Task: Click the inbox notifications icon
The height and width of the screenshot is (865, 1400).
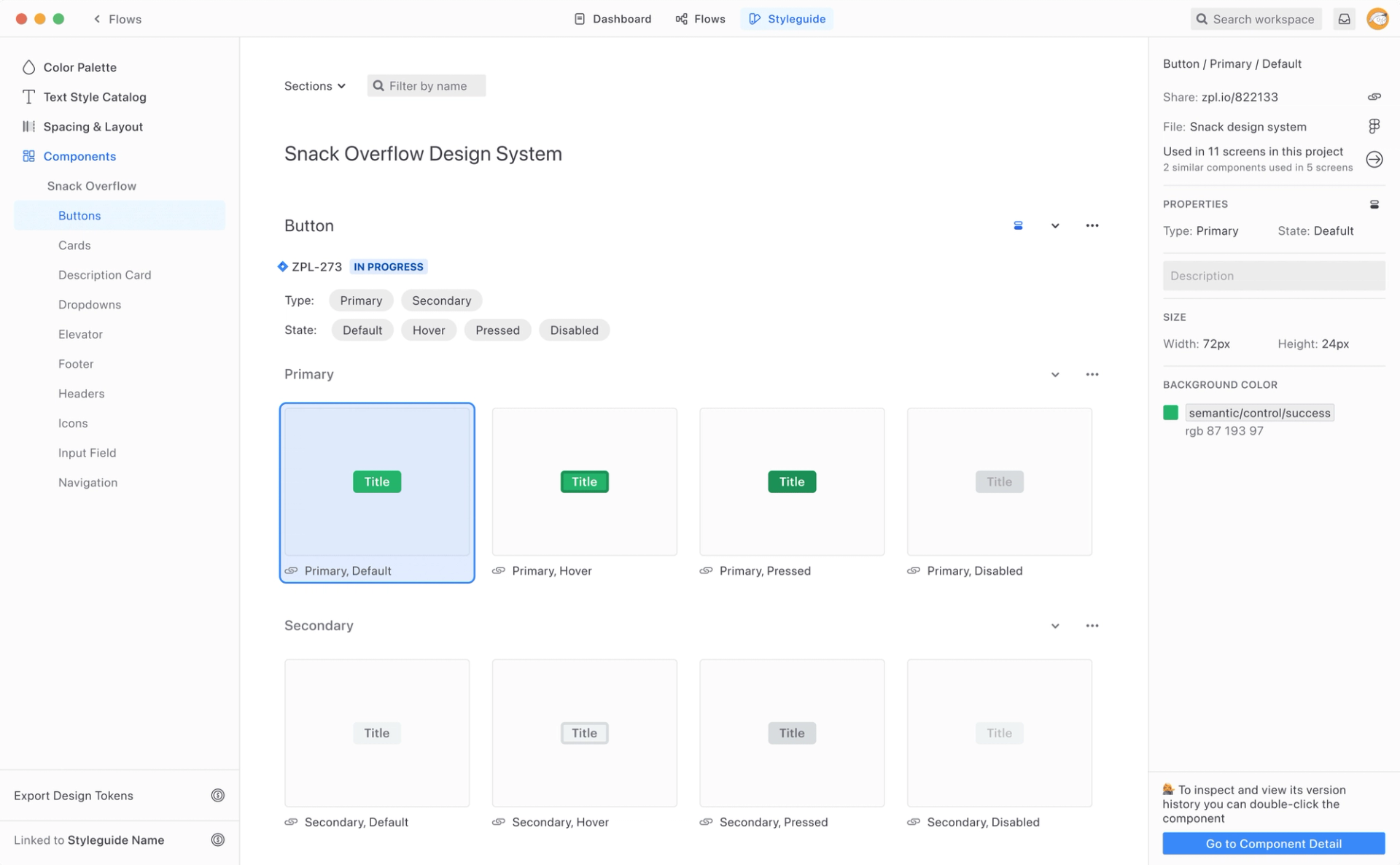Action: click(1344, 19)
